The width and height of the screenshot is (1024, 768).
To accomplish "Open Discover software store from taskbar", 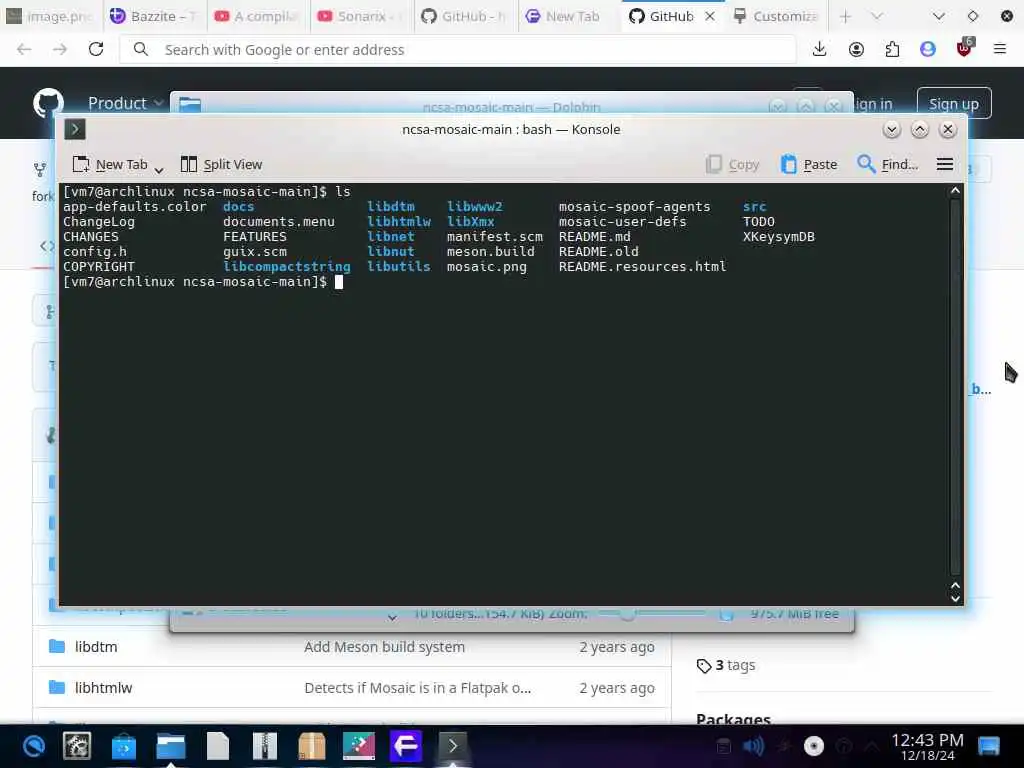I will [x=123, y=746].
